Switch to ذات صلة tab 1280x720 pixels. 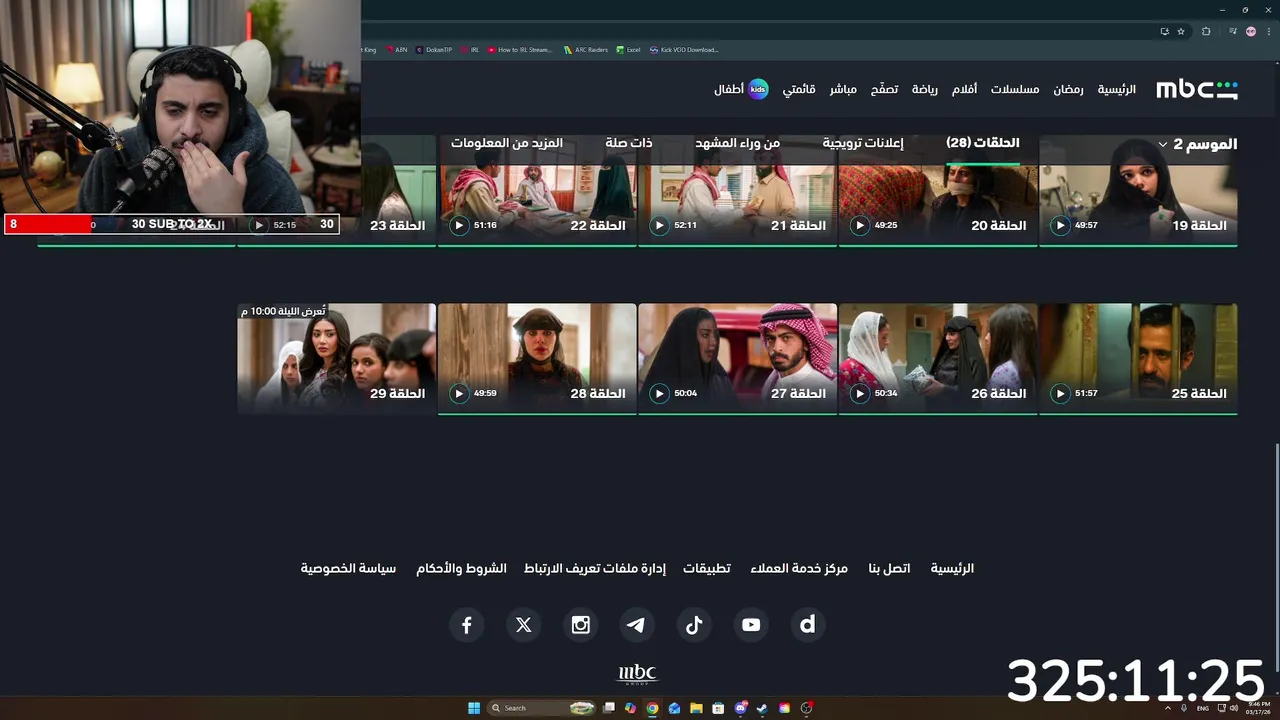click(629, 143)
